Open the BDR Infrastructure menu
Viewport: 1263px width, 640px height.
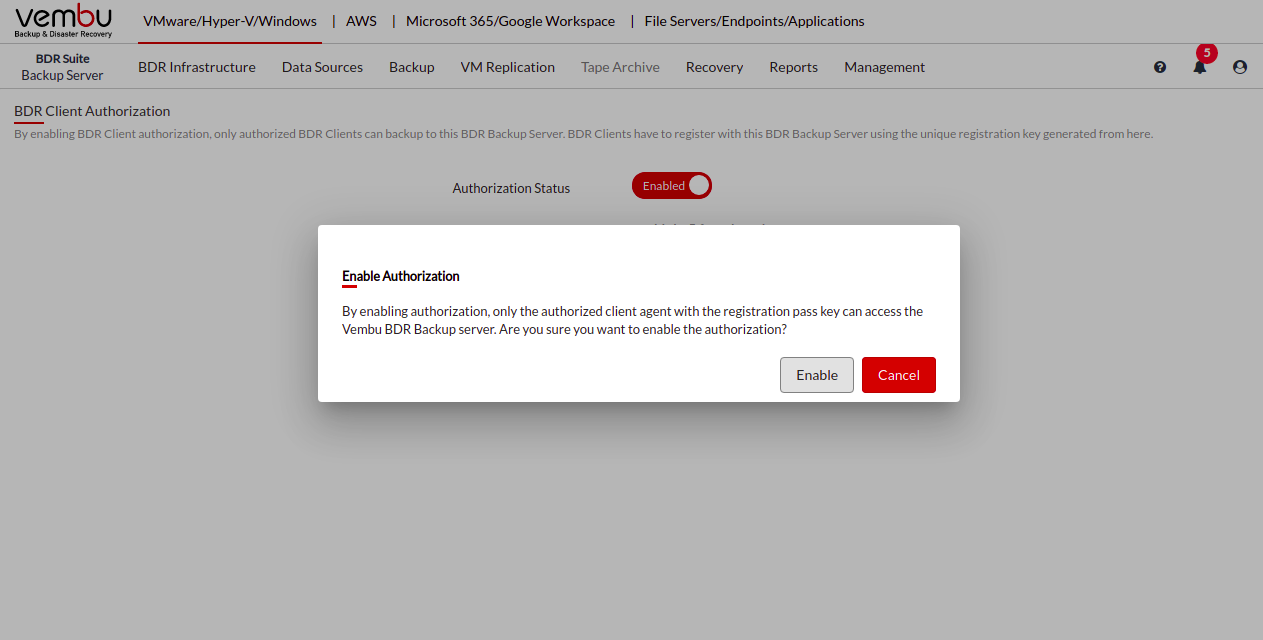(x=197, y=67)
